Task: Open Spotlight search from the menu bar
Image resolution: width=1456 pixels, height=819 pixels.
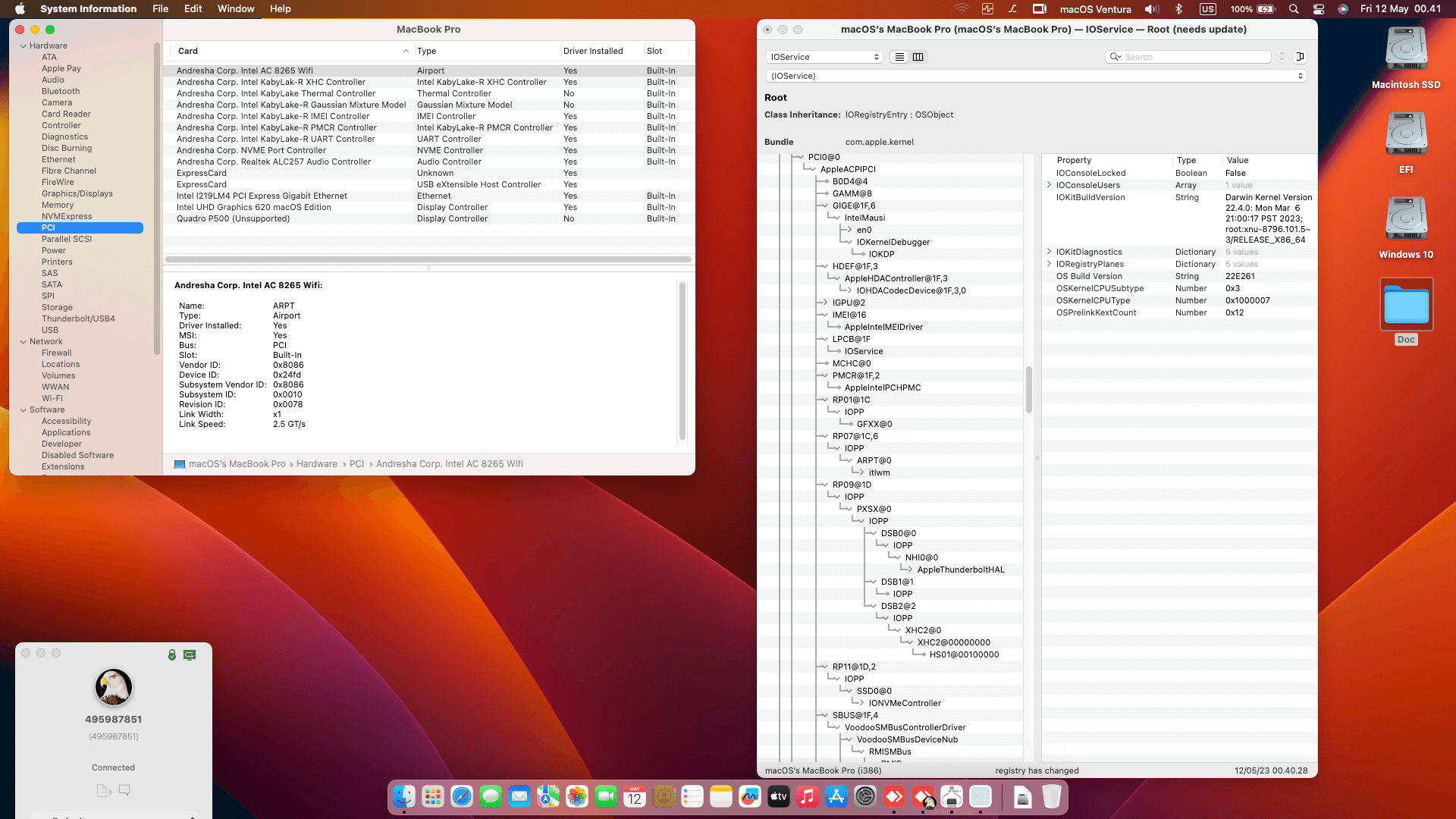Action: pos(1293,9)
